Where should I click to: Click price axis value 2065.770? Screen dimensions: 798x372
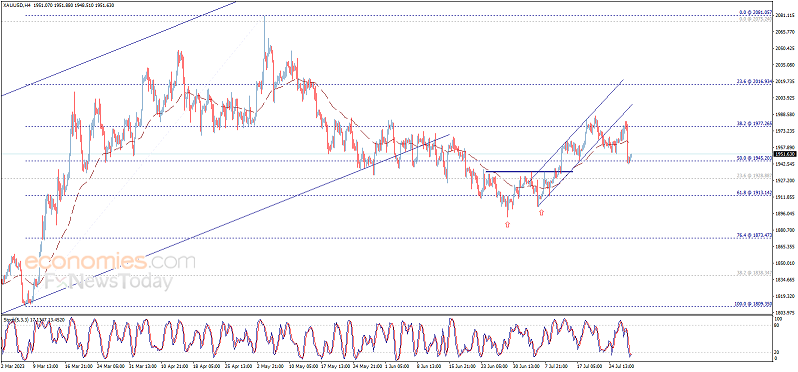tap(784, 32)
